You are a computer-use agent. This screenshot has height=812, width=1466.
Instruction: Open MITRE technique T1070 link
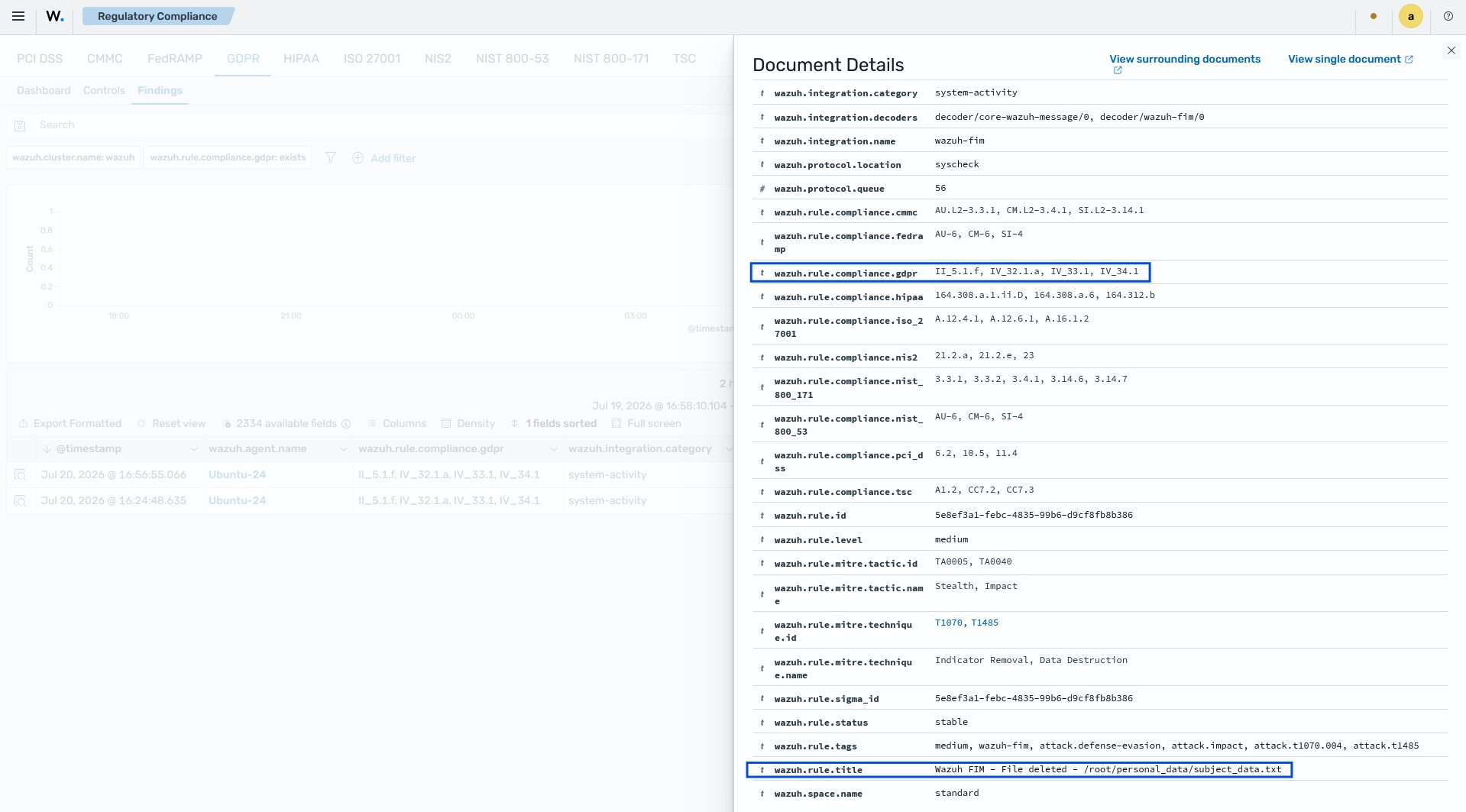tap(949, 623)
